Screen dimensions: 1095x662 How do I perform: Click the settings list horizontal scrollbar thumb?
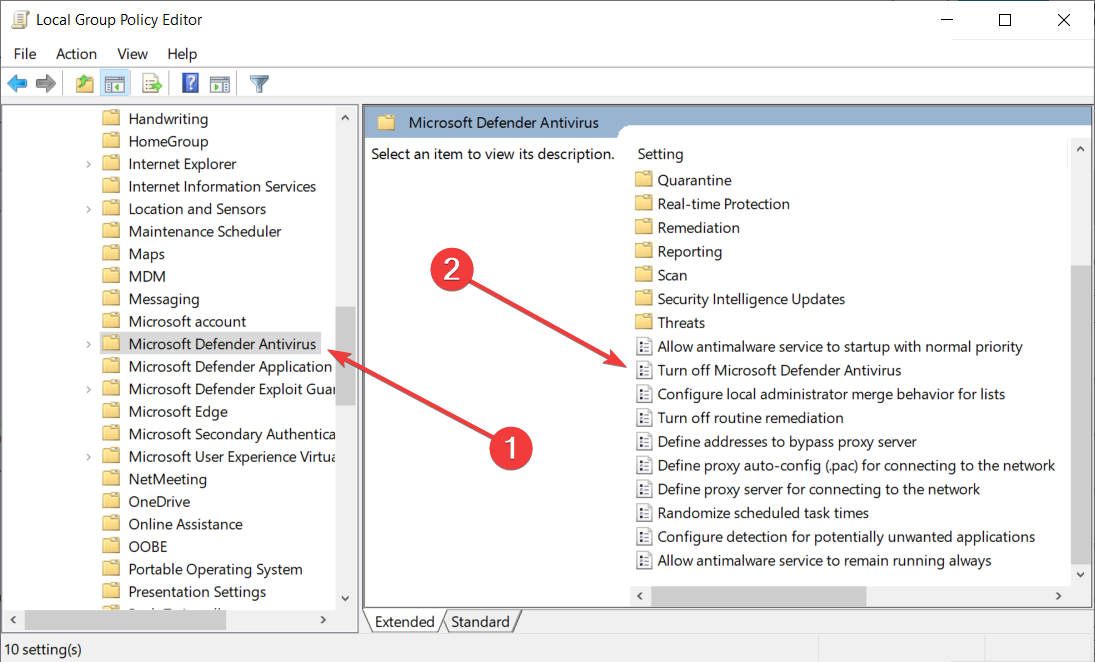(x=758, y=596)
